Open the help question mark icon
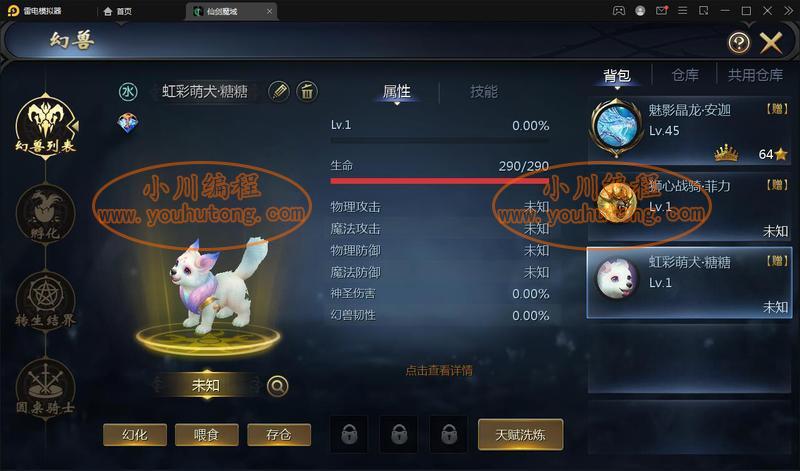 [x=739, y=43]
